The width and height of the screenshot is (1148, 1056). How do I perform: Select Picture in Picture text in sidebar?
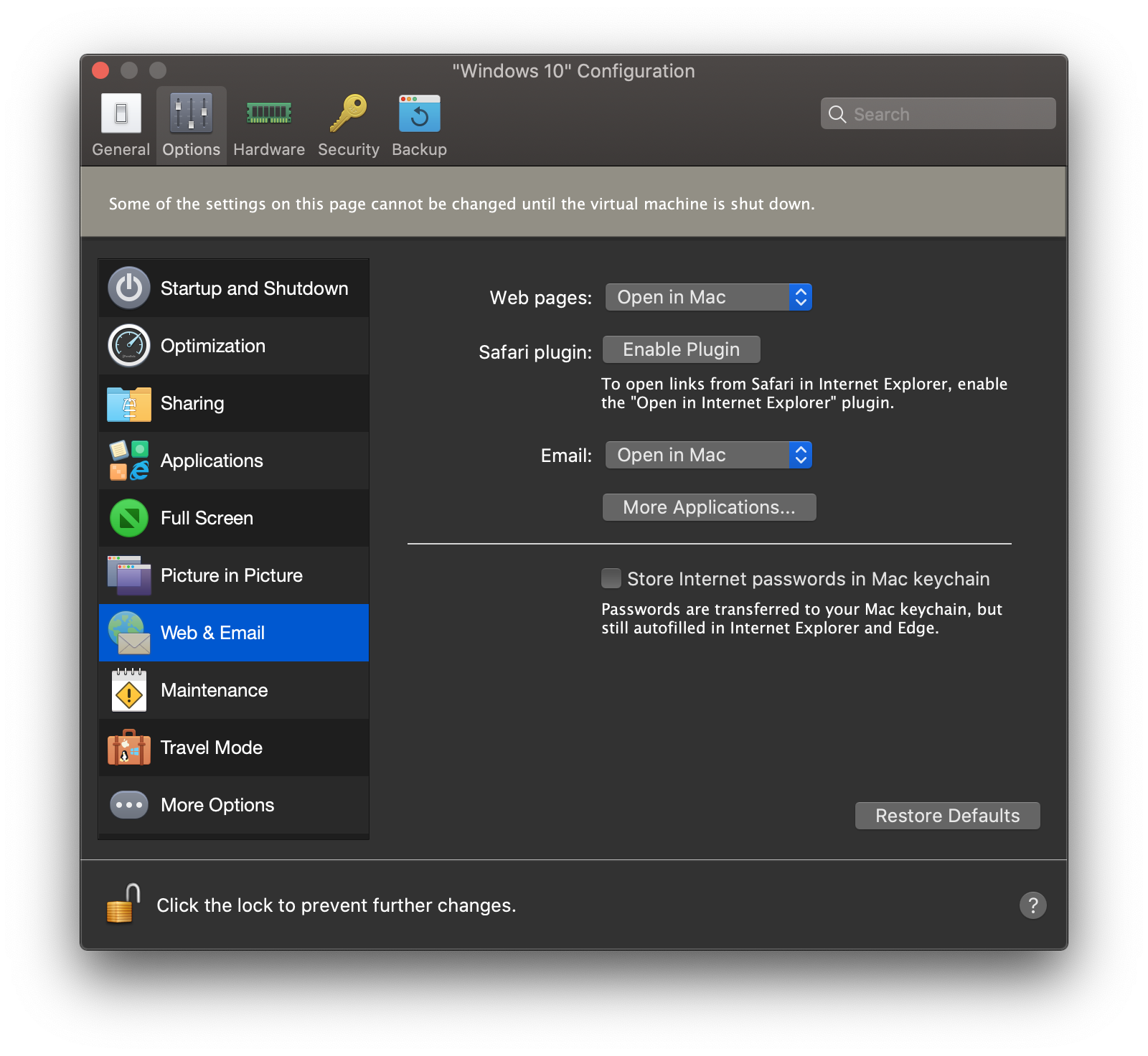pyautogui.click(x=232, y=575)
